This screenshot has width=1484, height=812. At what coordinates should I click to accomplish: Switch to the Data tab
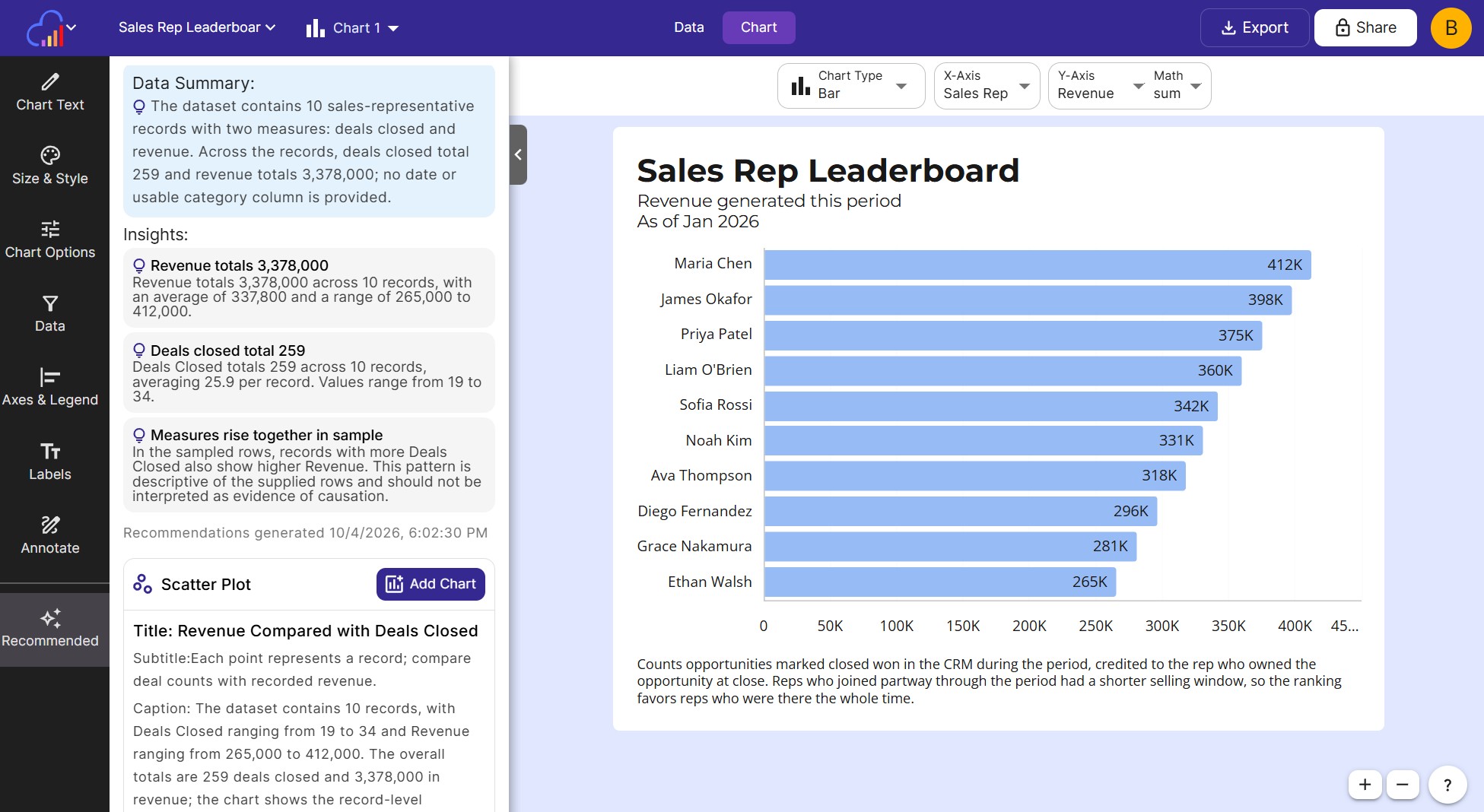tap(689, 27)
